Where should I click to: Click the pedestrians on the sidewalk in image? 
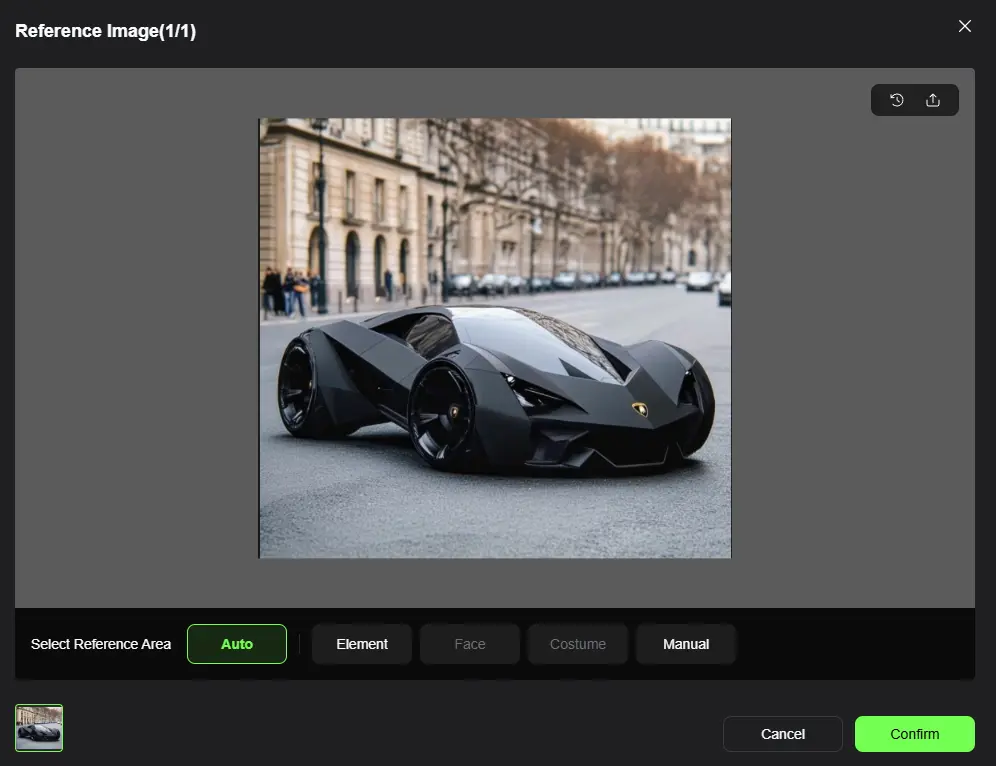(x=290, y=290)
